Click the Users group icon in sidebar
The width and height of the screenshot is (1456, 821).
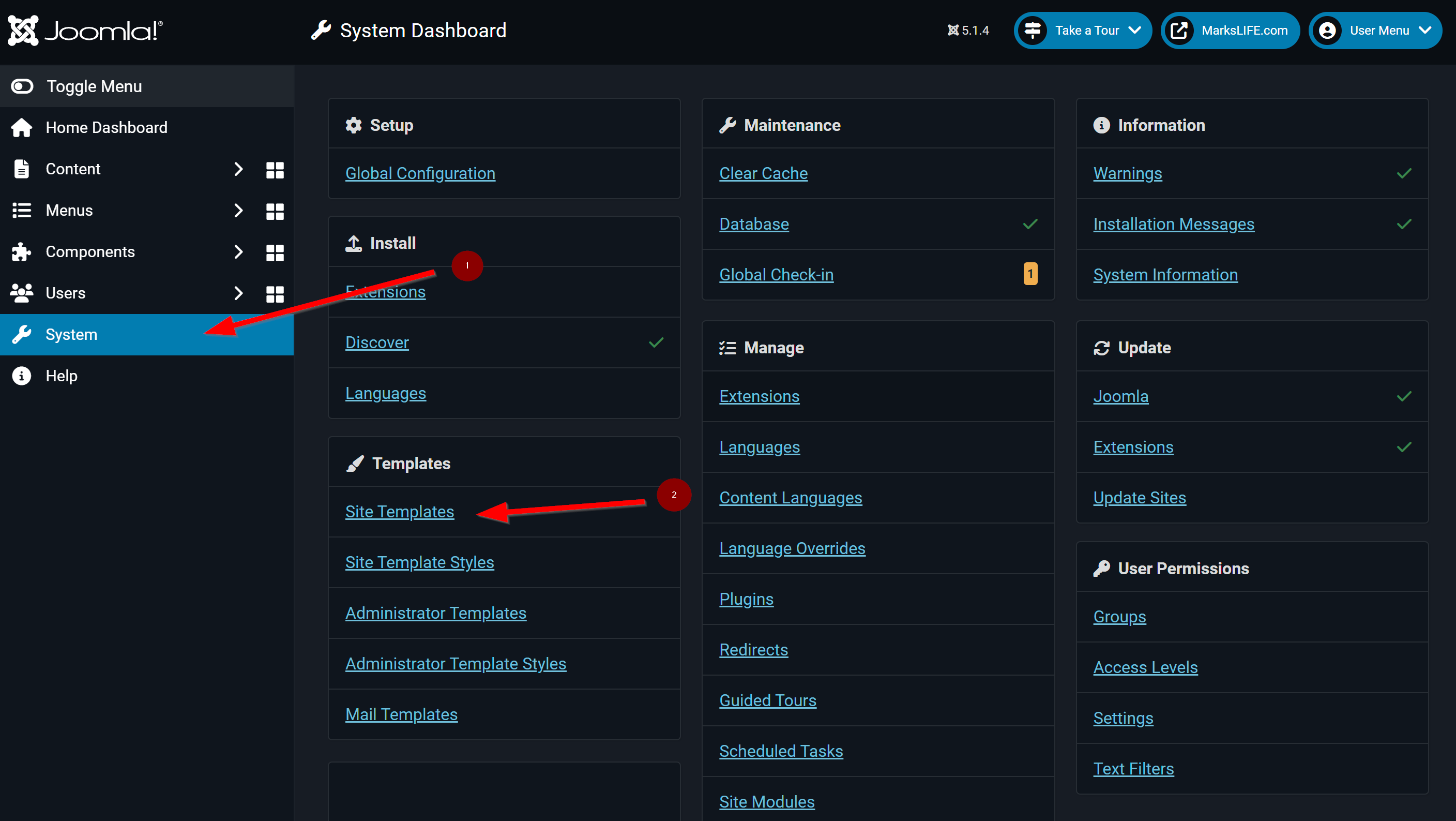tap(22, 293)
